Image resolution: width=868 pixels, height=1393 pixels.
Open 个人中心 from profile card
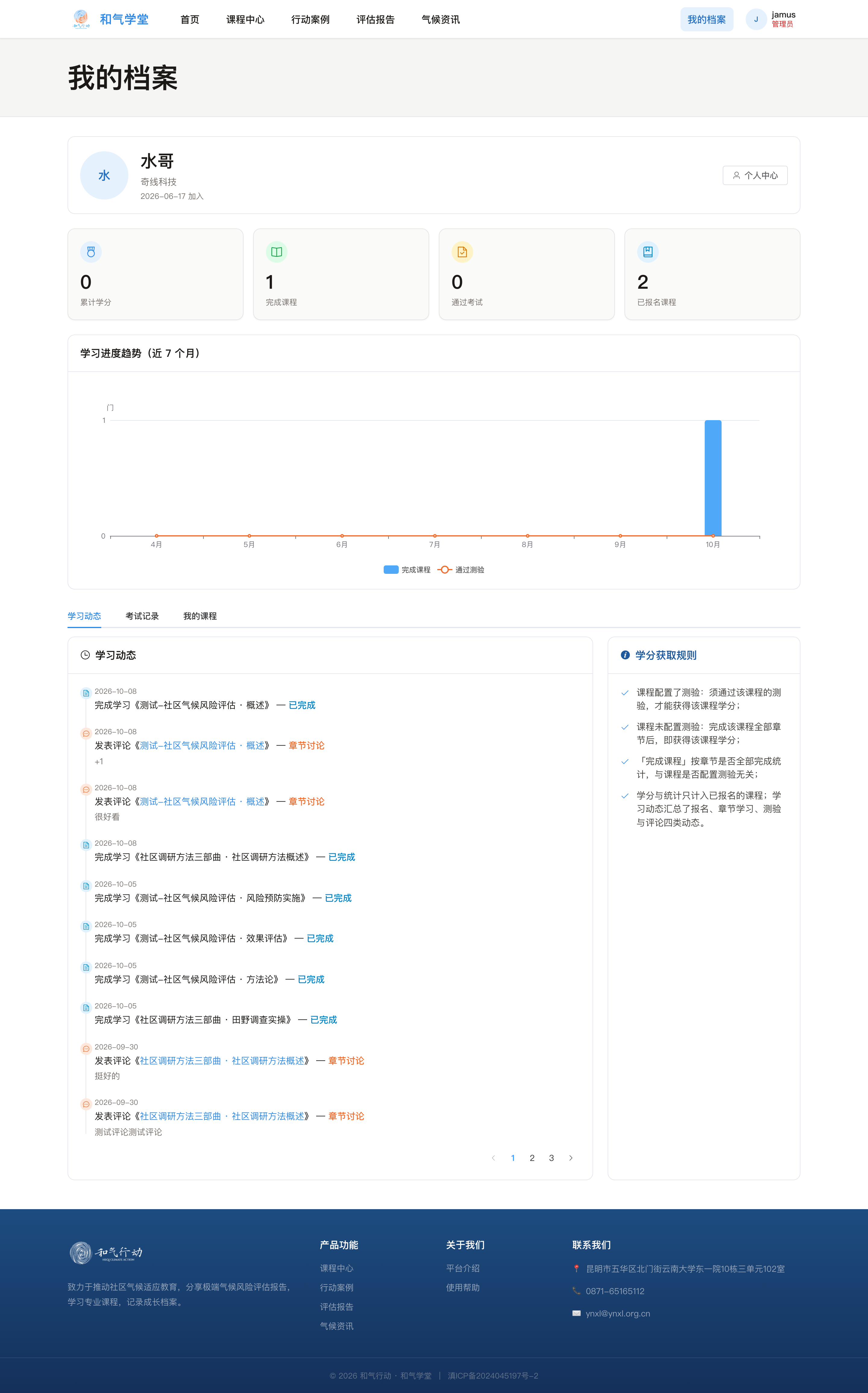pos(755,175)
